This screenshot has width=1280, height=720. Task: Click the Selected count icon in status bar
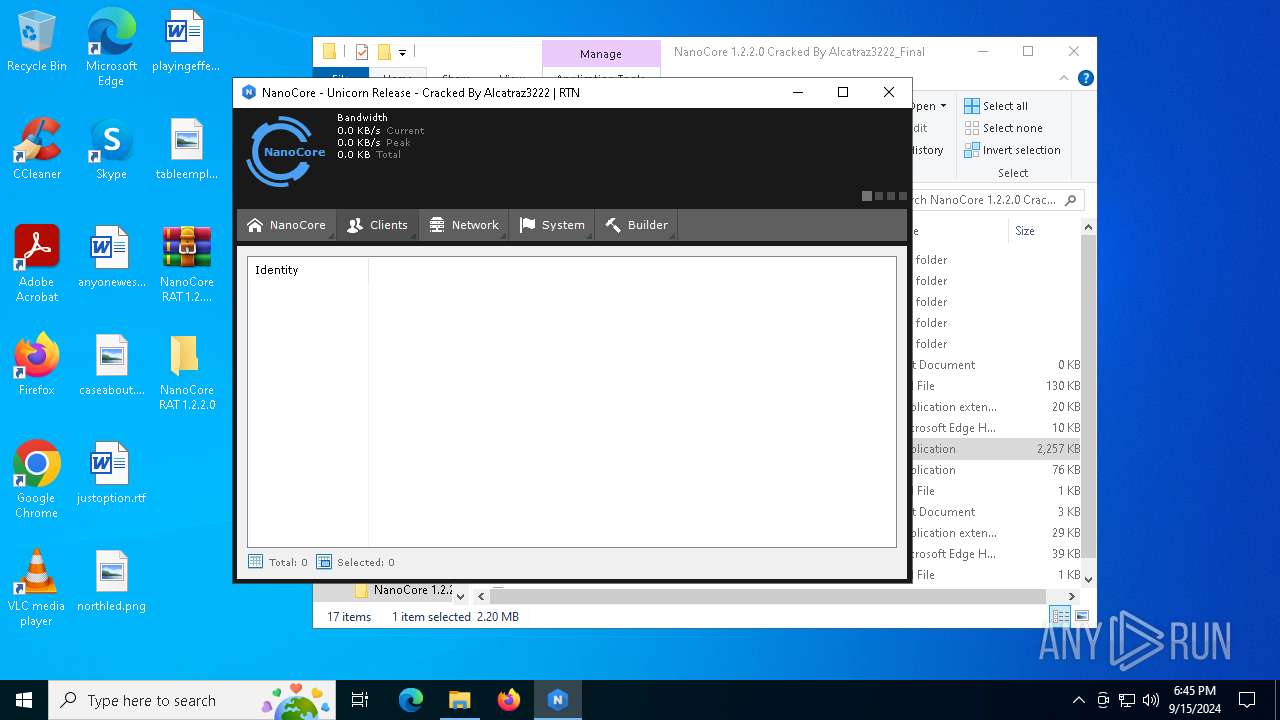pos(324,562)
